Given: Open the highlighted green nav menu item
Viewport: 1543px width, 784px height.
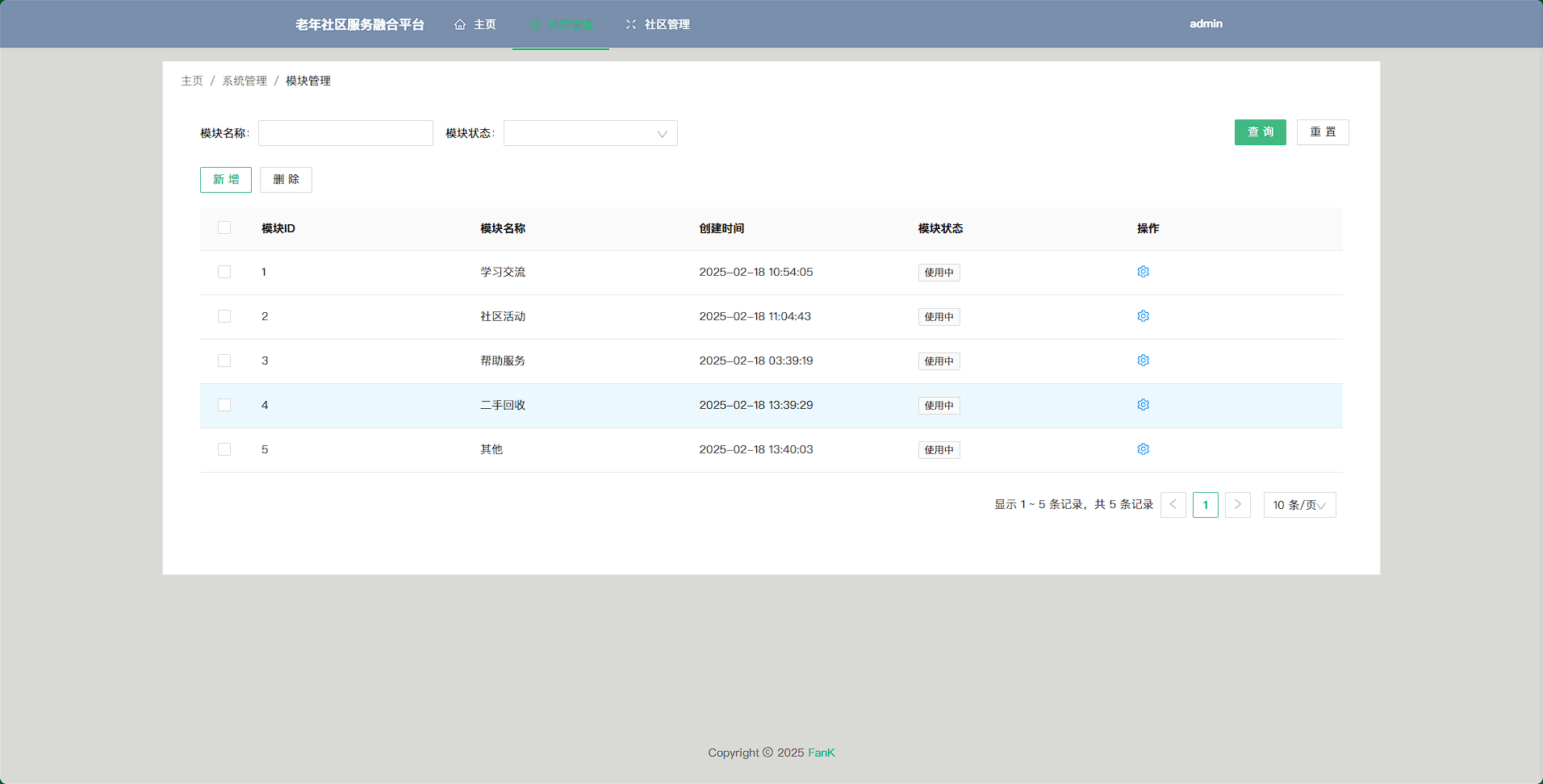Looking at the screenshot, I should pyautogui.click(x=561, y=24).
